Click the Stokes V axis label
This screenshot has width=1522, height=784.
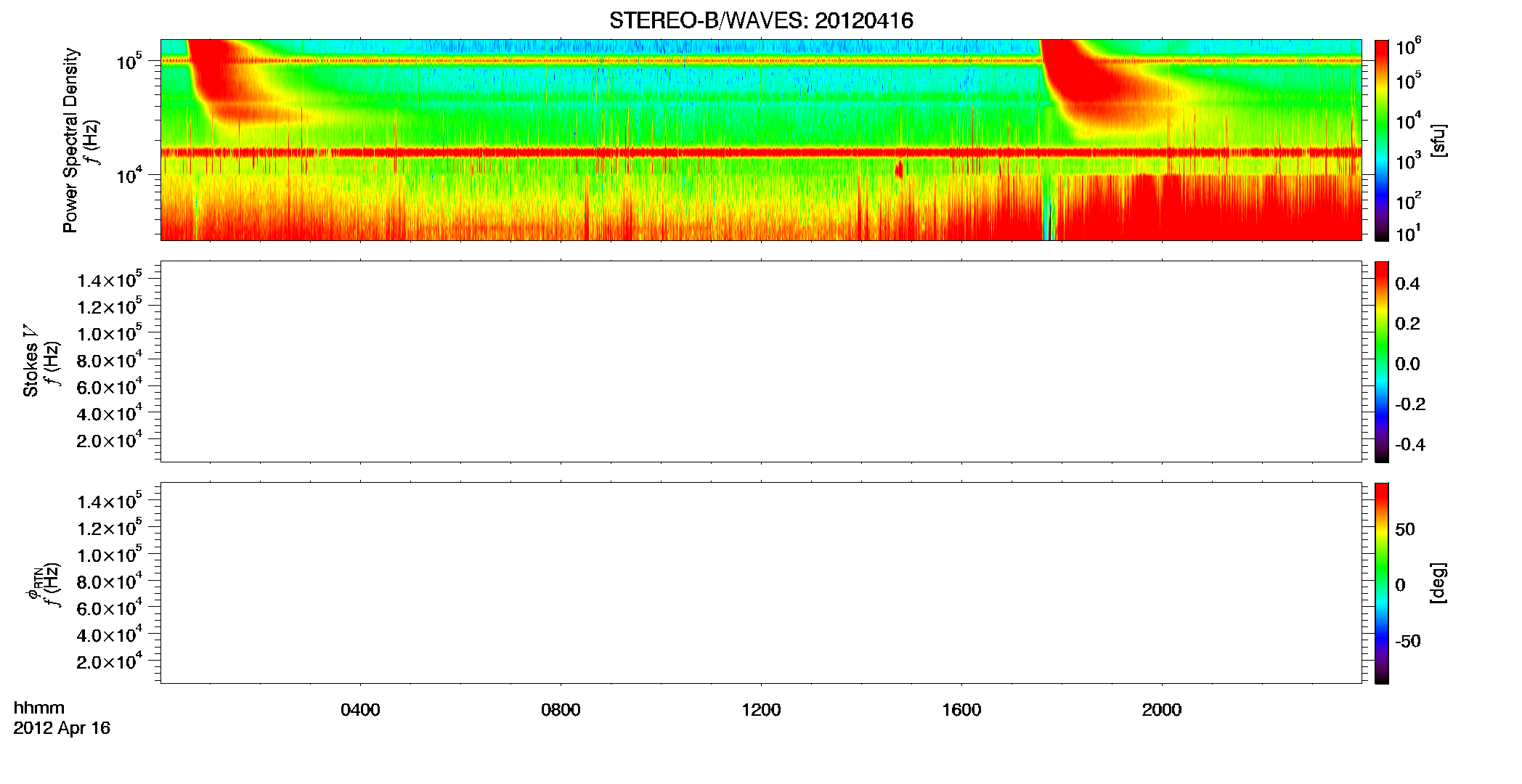[30, 361]
